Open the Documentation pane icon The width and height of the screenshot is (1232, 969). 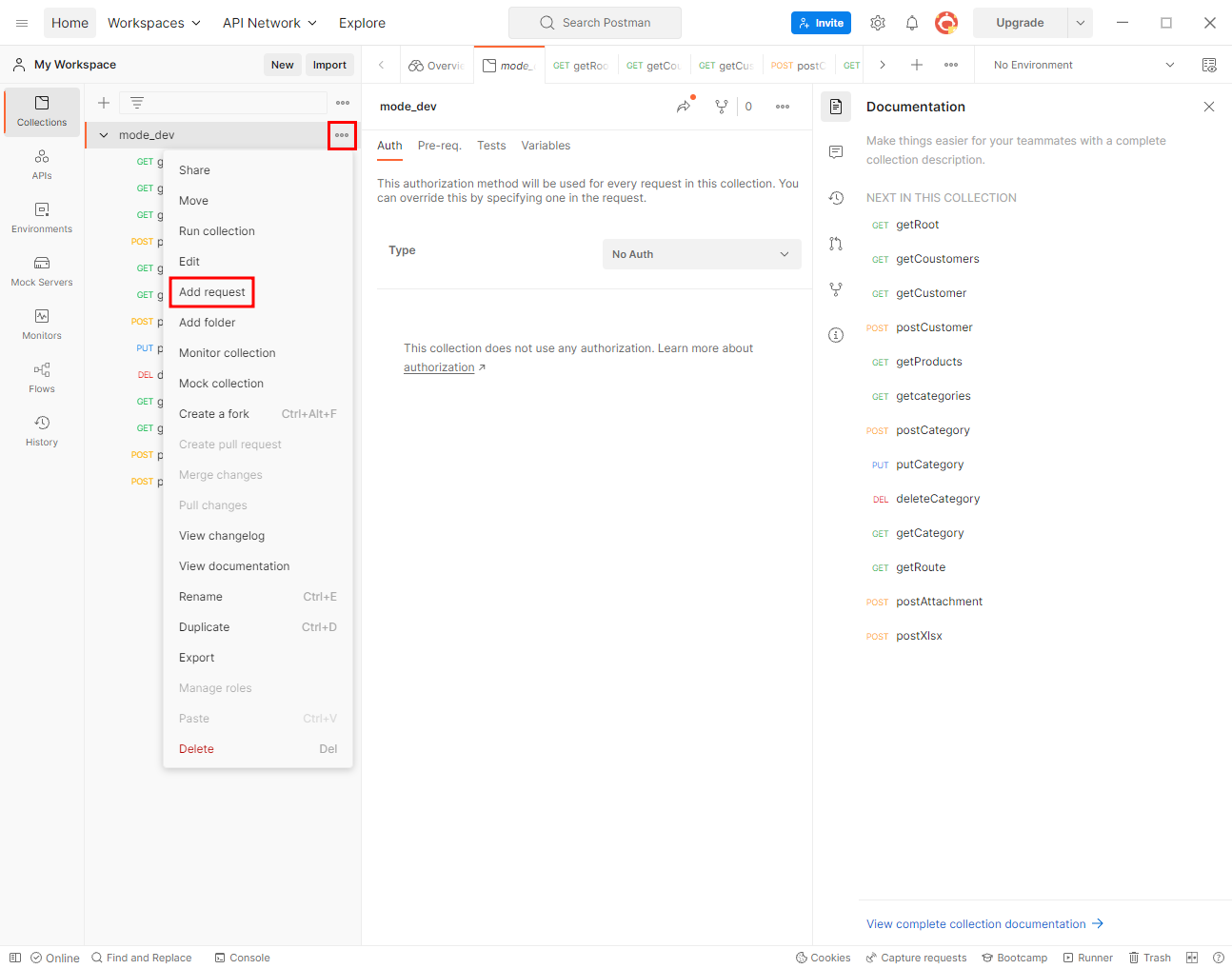tap(836, 107)
